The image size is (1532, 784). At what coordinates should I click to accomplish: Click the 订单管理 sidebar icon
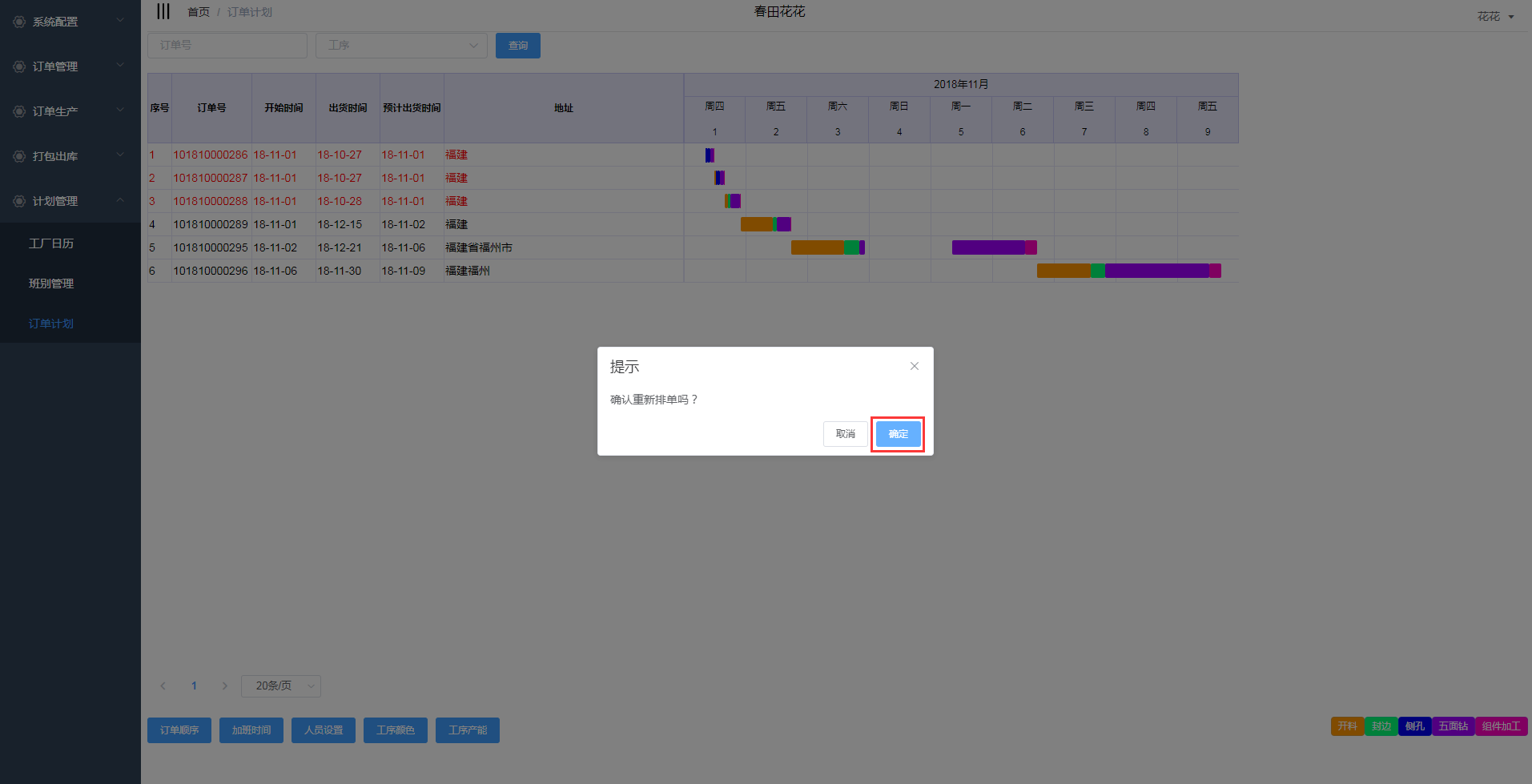(x=19, y=66)
